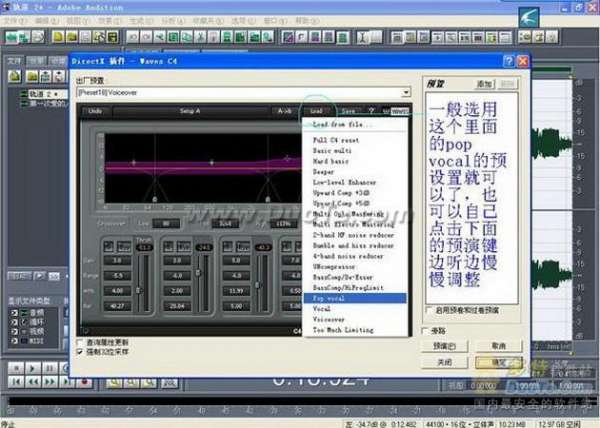Click the question mark in C4 plugin bar
The width and height of the screenshot is (600, 428).
coord(371,111)
